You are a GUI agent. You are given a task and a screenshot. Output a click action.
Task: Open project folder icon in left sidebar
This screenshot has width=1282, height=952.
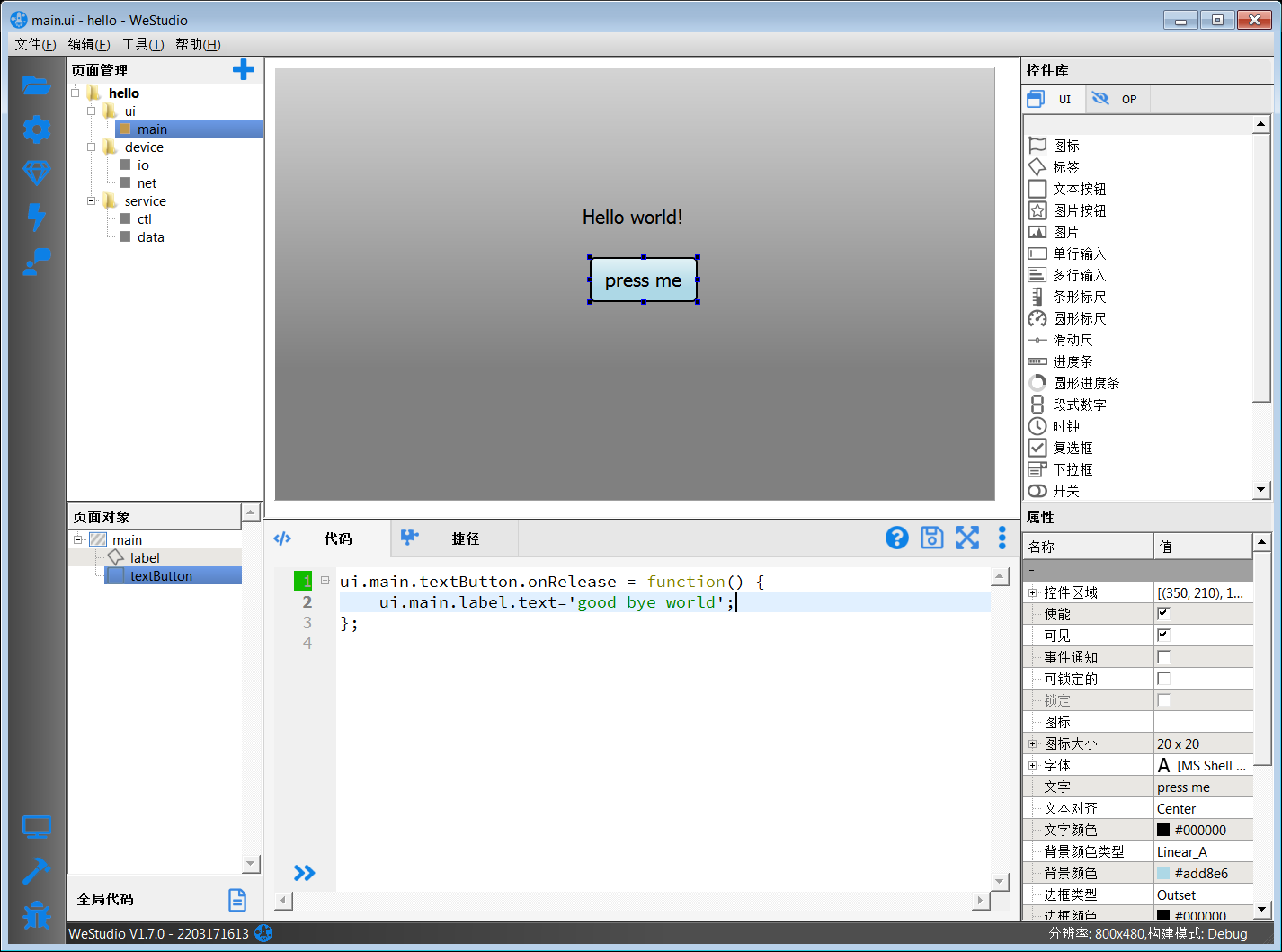pos(36,85)
